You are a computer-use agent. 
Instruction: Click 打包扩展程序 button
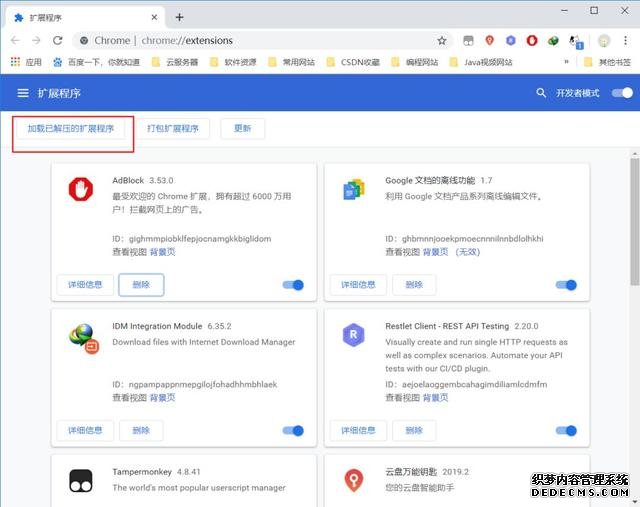pos(173,129)
